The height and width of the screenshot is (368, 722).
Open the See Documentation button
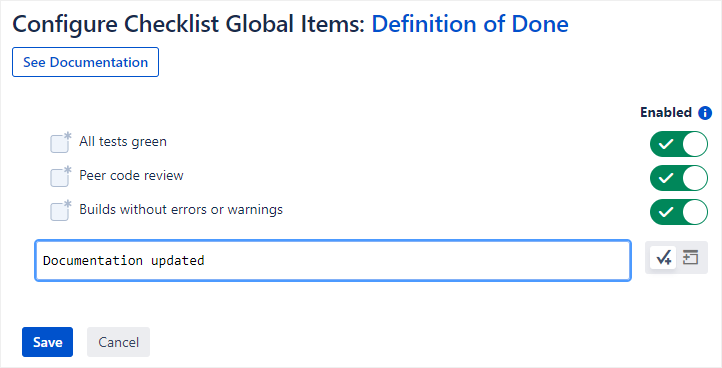[85, 62]
